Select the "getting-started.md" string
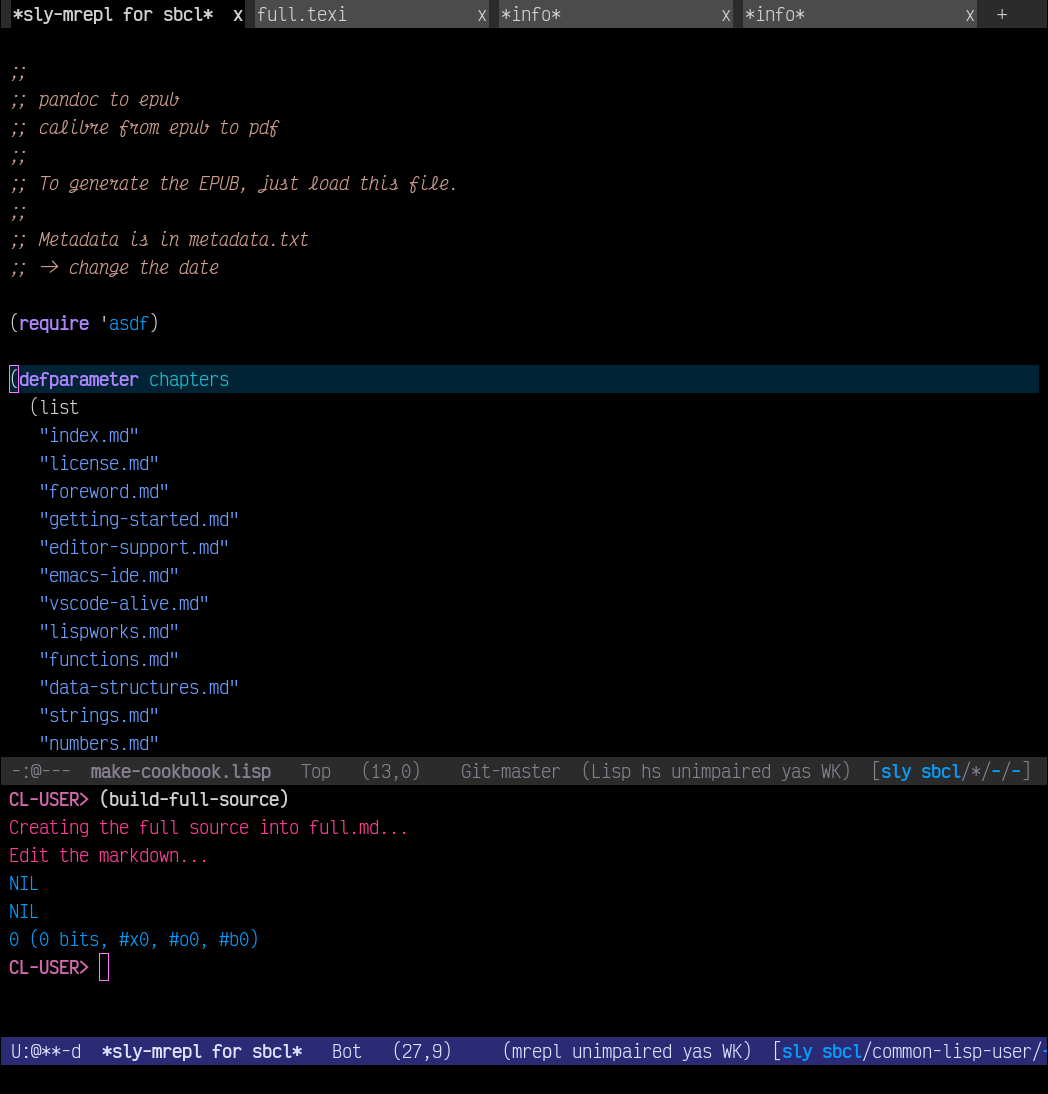This screenshot has height=1094, width=1048. click(138, 520)
